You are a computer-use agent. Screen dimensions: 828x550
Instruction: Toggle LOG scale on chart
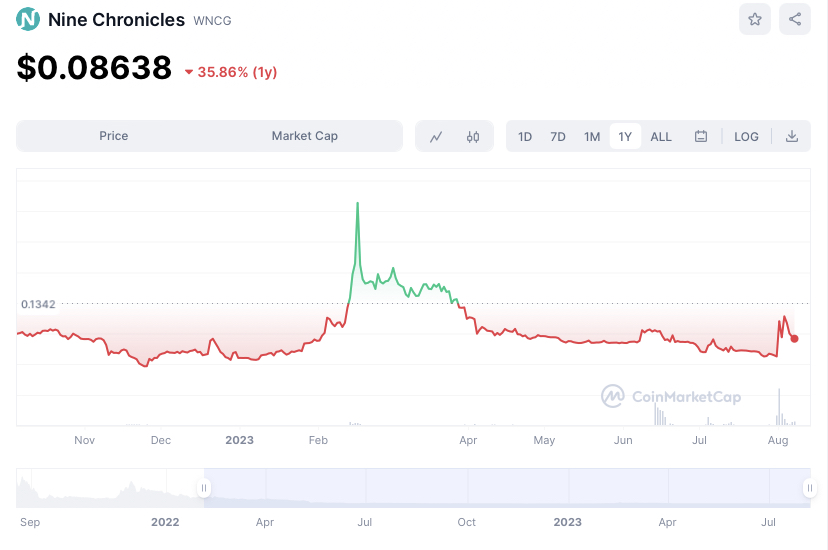746,137
